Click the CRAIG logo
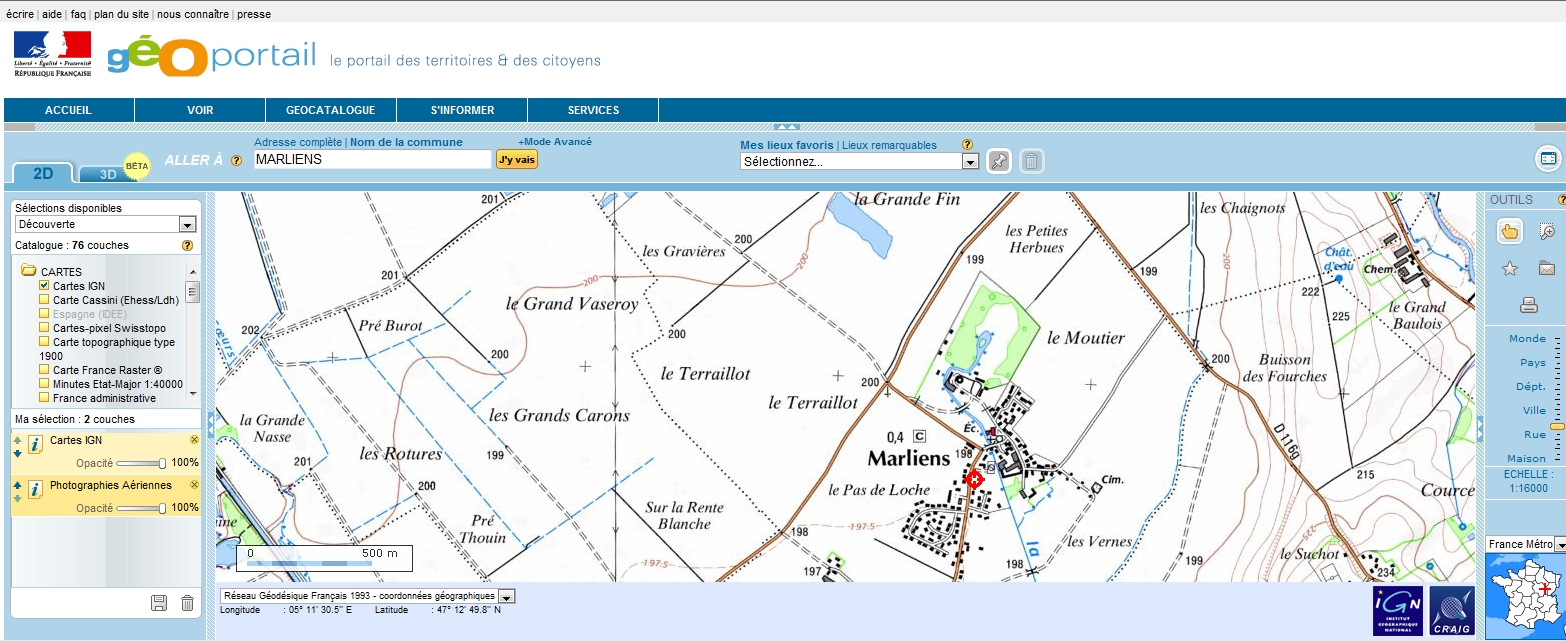Screen dimensions: 1566x641 [x=1451, y=611]
